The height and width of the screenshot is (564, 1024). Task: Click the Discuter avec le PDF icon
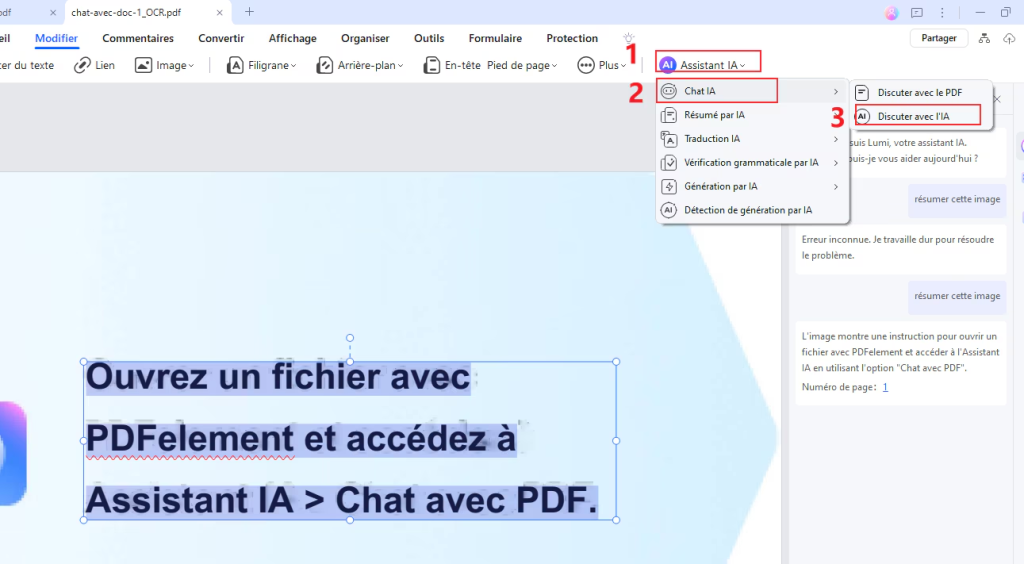(x=862, y=93)
